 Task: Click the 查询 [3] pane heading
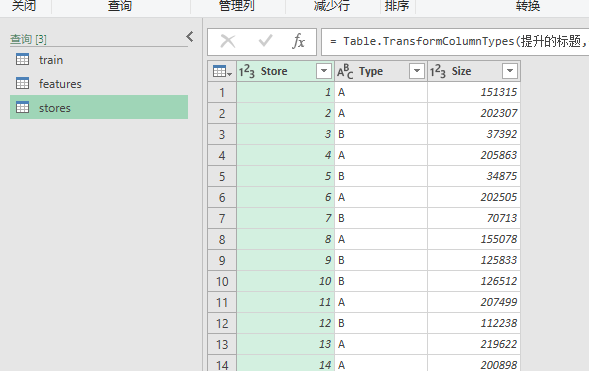click(28, 39)
